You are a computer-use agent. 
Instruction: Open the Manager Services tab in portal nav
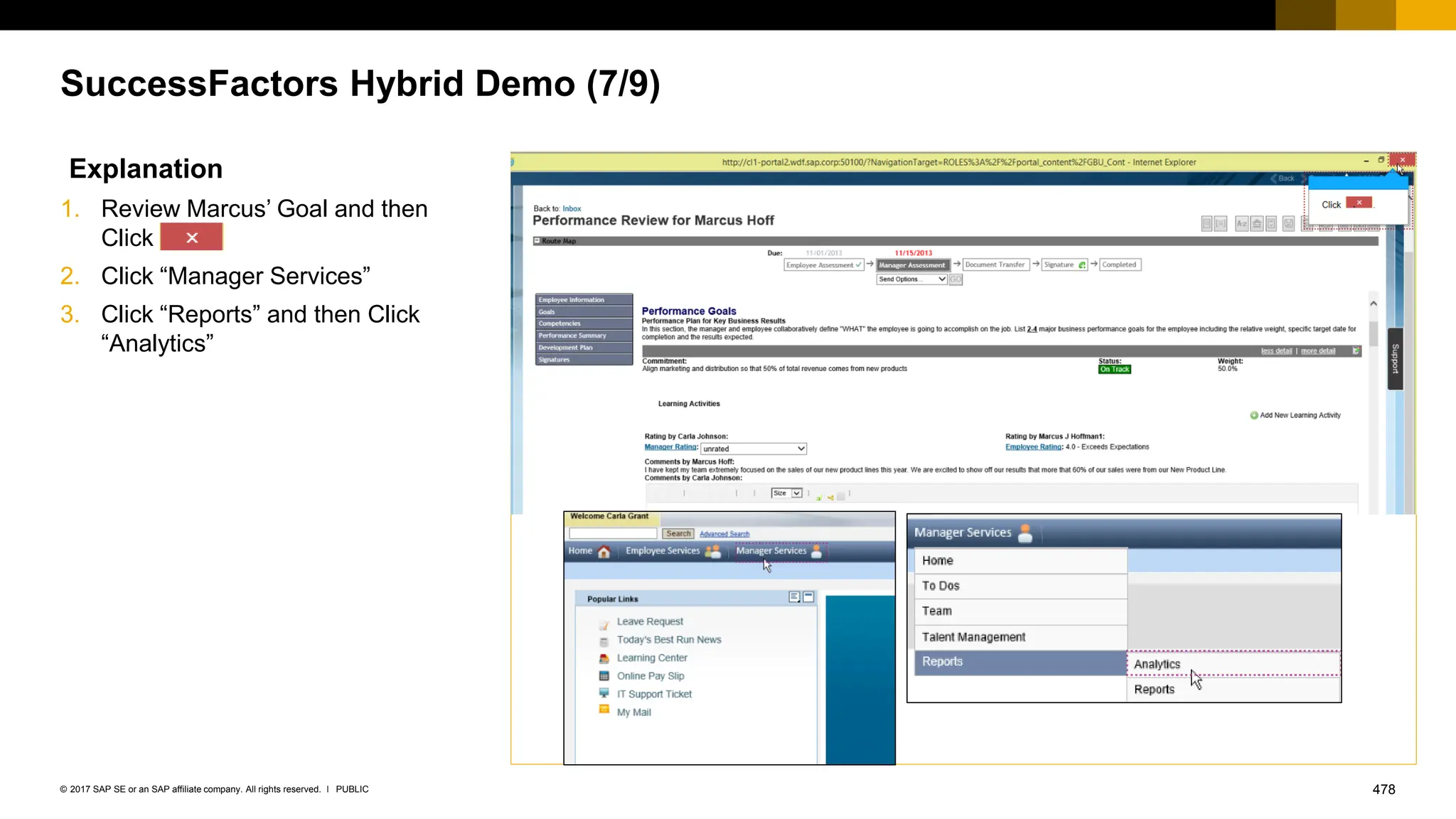pyautogui.click(x=780, y=551)
